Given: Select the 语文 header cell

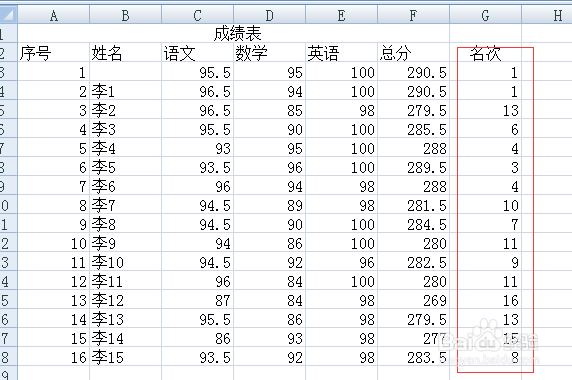Looking at the screenshot, I should pos(197,53).
